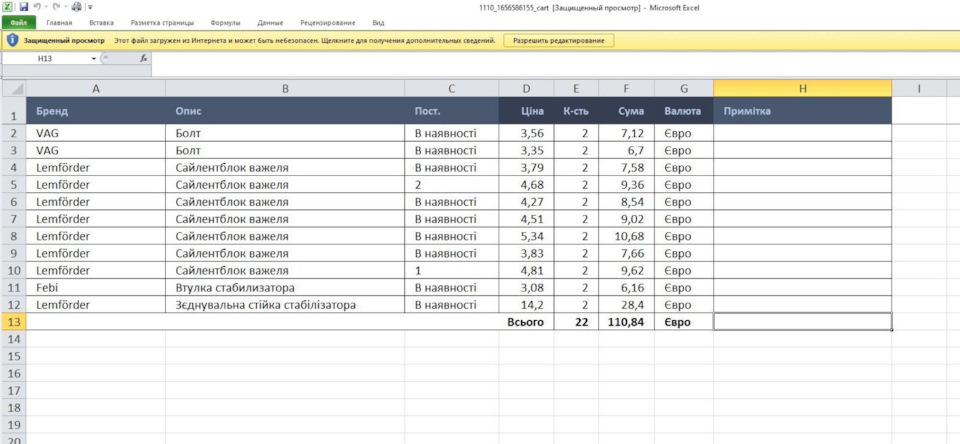
Task: Select row 1 header
Action: tap(13, 111)
